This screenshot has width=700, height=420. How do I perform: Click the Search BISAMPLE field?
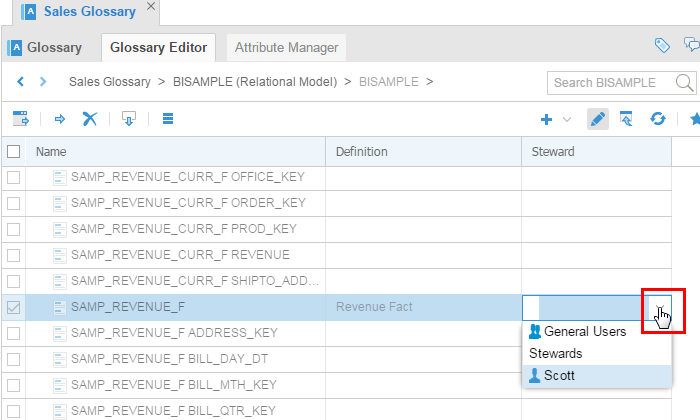click(611, 83)
